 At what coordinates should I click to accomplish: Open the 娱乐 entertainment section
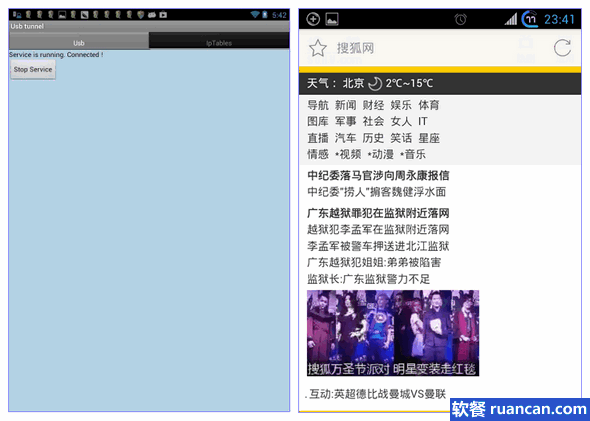(401, 105)
